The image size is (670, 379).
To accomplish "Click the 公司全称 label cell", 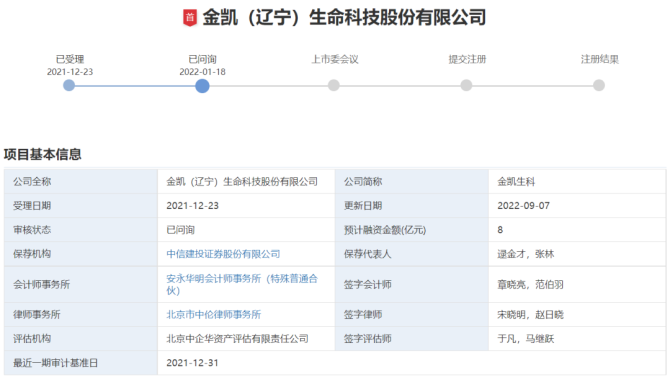I will pos(81,182).
